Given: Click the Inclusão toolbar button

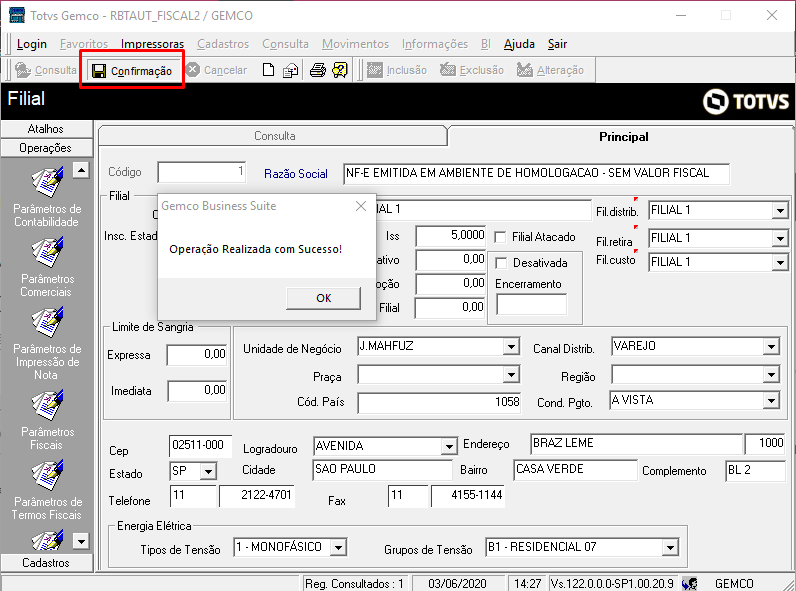Looking at the screenshot, I should (x=397, y=70).
